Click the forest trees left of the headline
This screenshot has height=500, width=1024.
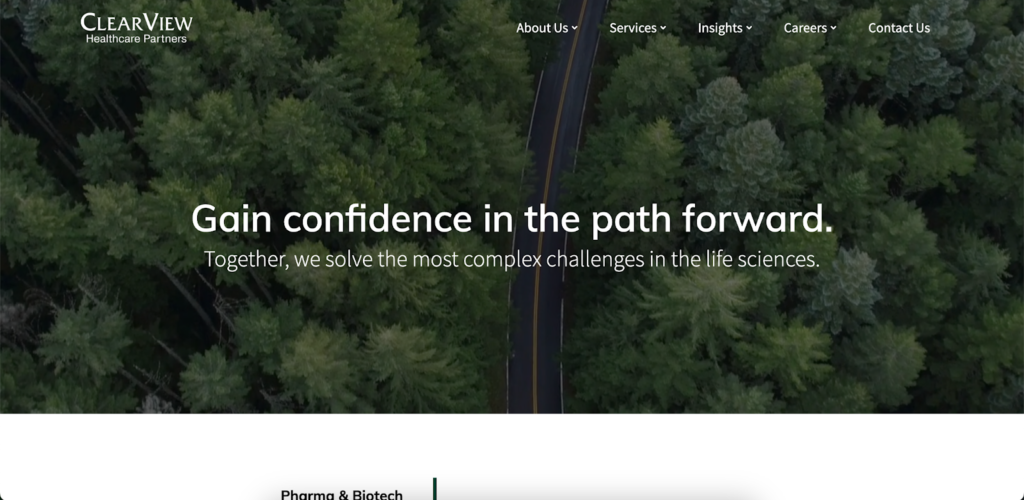click(98, 215)
